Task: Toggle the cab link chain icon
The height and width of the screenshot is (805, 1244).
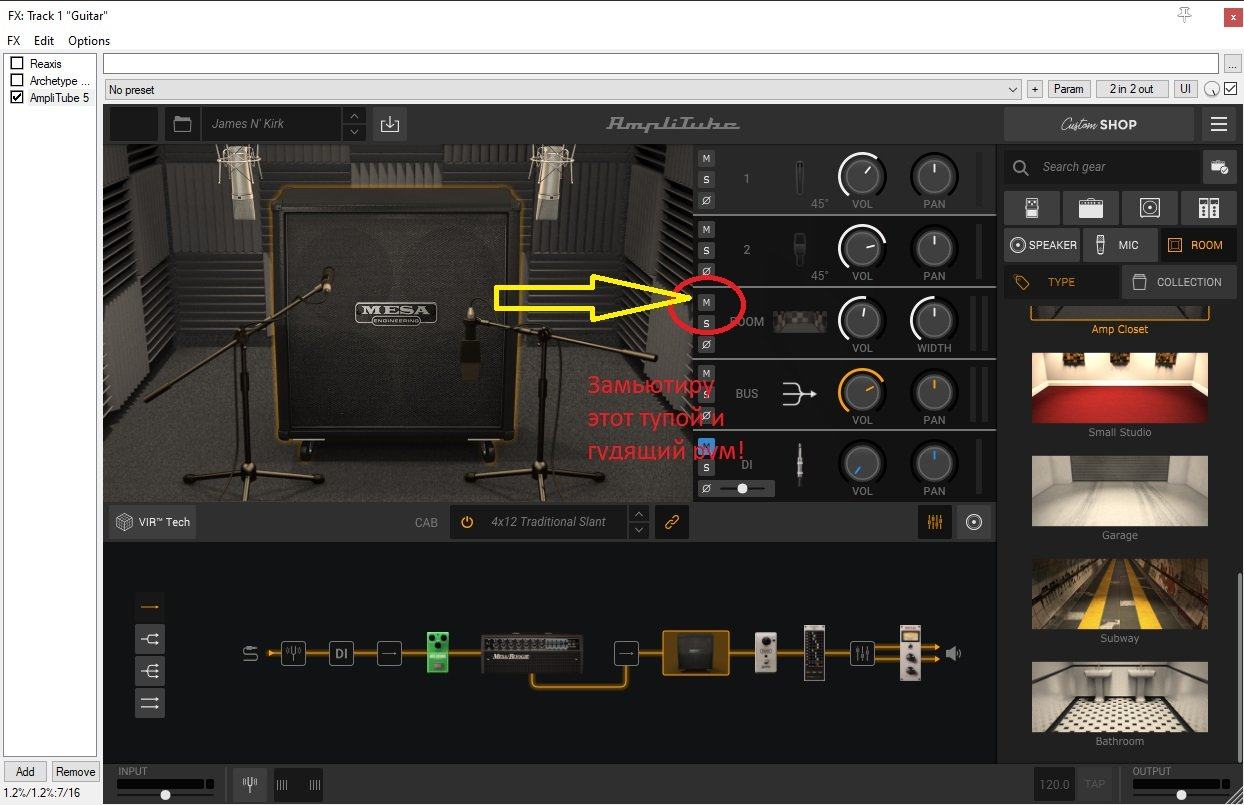Action: click(x=672, y=522)
